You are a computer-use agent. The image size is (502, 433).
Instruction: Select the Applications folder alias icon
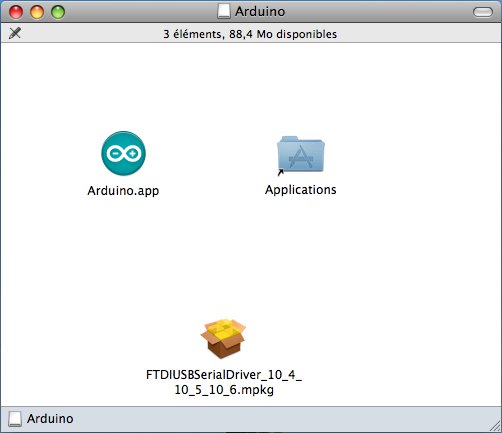tap(301, 154)
